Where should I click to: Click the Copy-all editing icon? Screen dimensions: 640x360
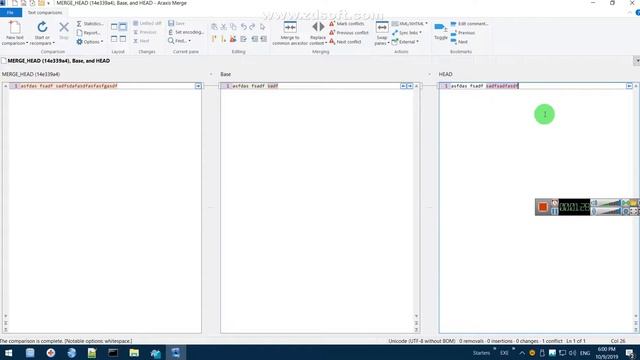[214, 27]
